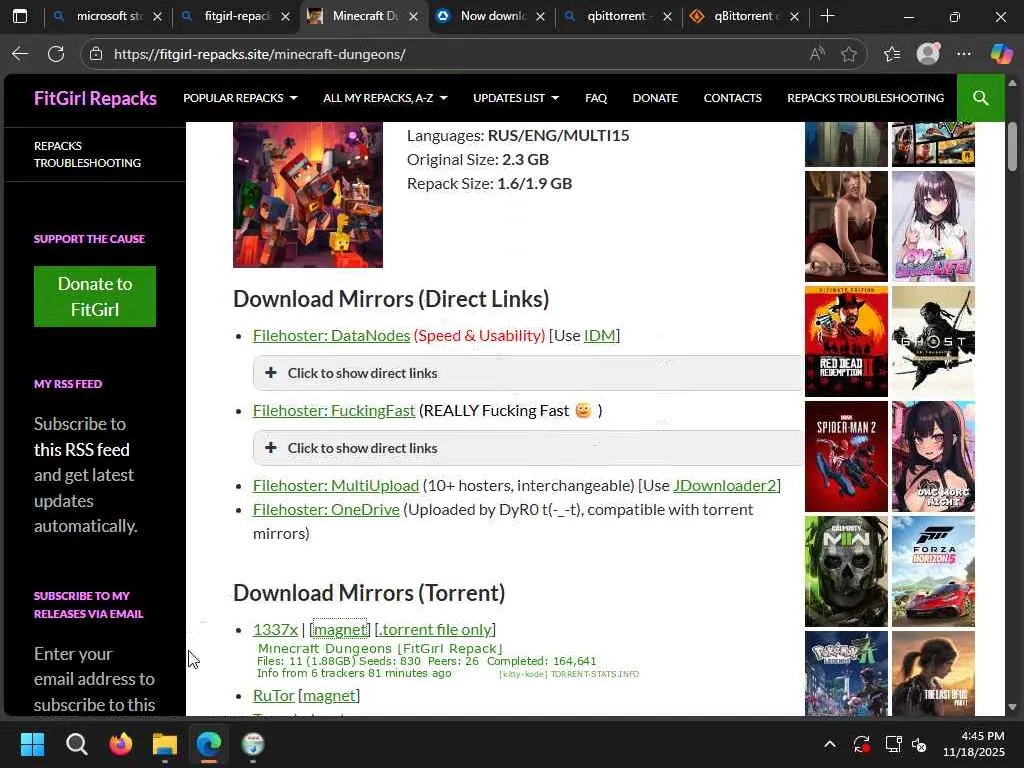Switch to the Now downloading tab
The image size is (1024, 768).
tap(491, 16)
